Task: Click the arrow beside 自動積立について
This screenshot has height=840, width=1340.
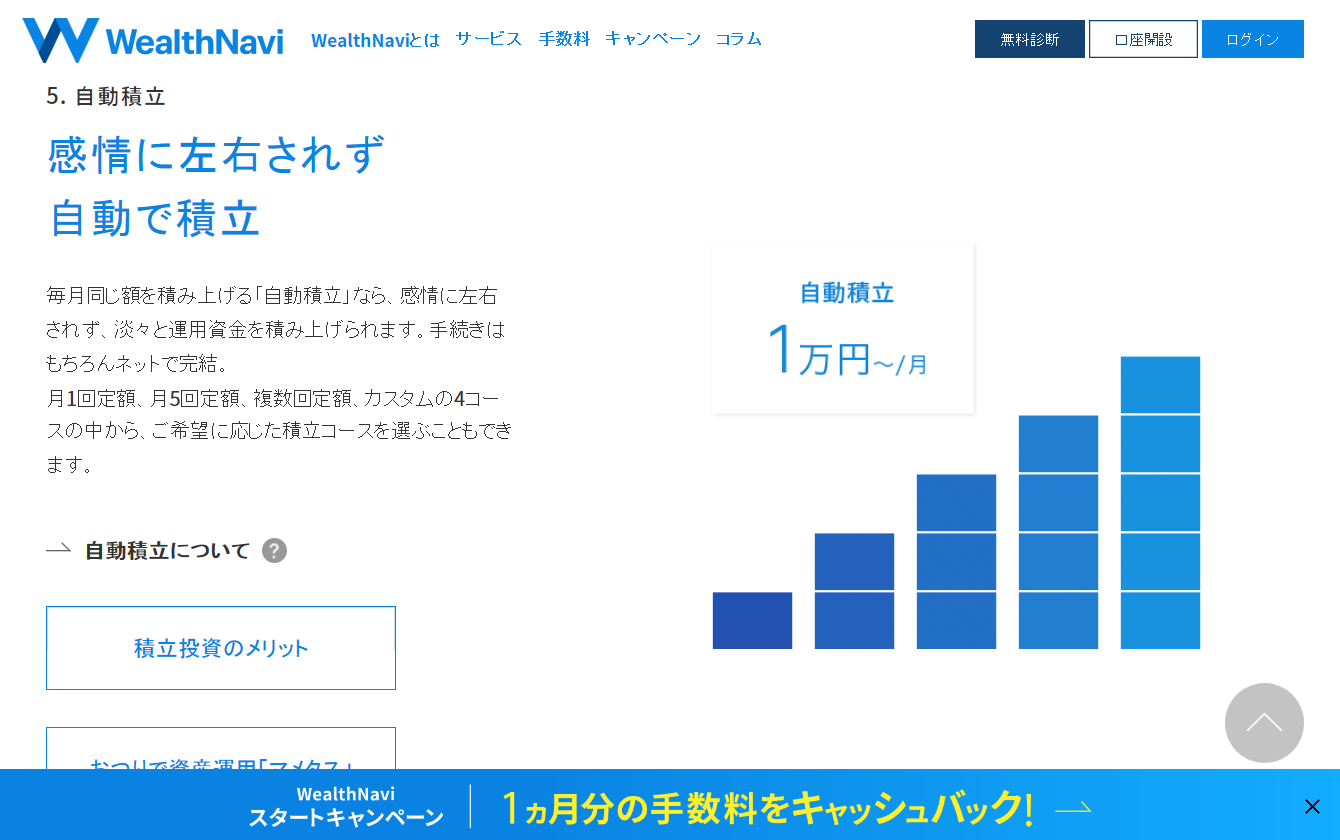Action: 55,549
